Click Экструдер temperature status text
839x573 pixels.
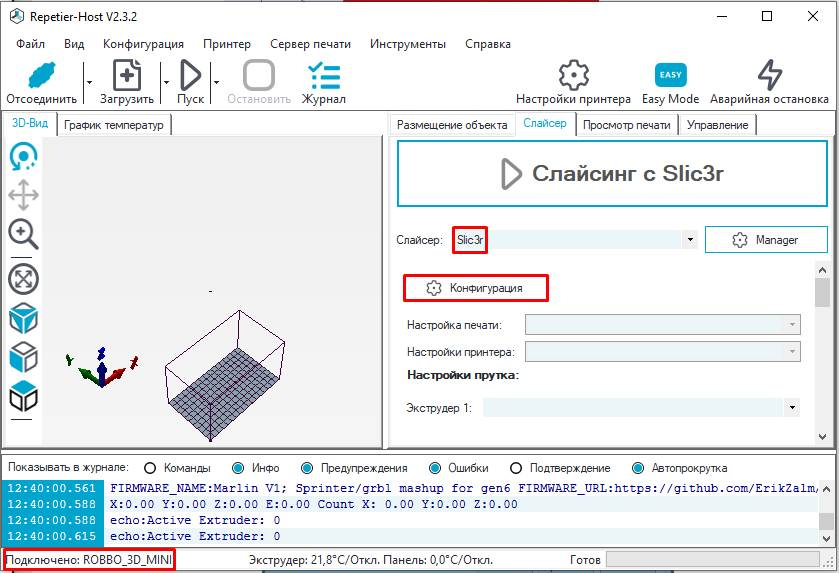[371, 560]
